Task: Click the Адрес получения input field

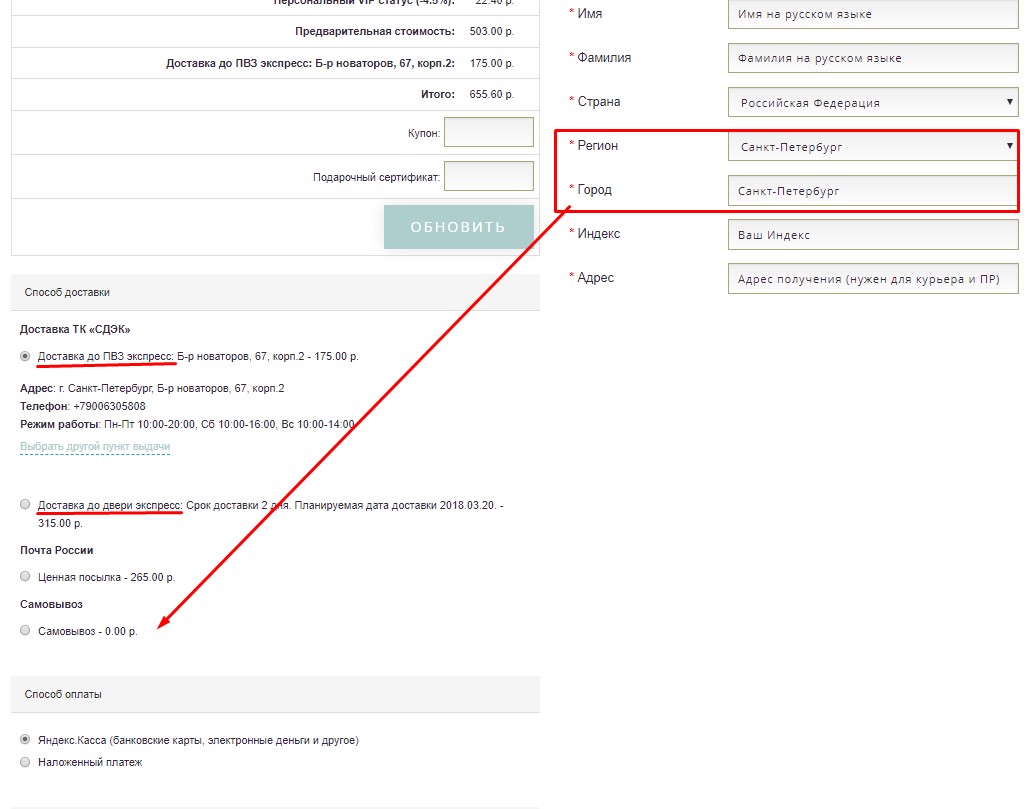Action: (x=873, y=279)
